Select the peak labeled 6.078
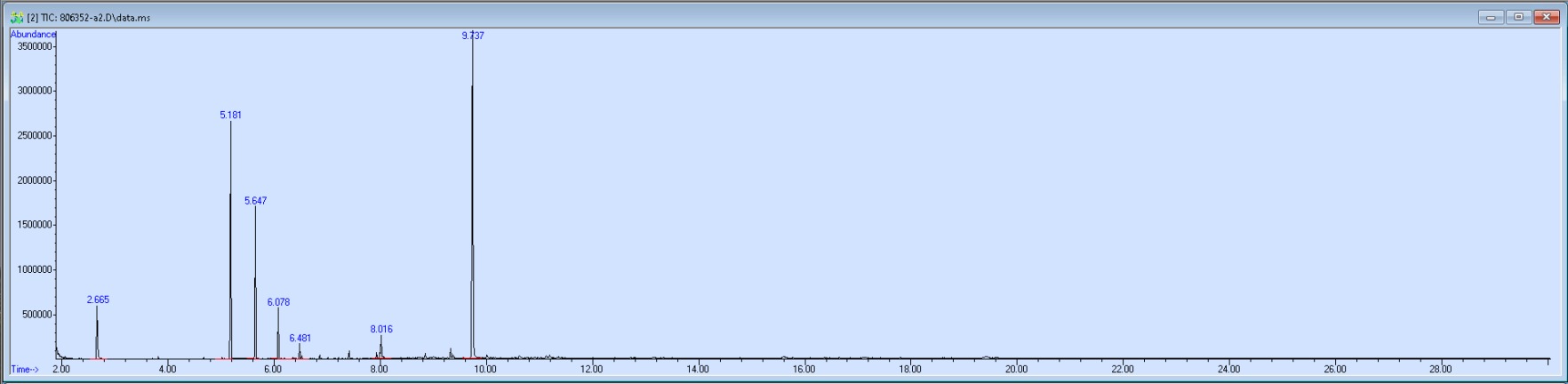This screenshot has height=384, width=1568. [x=278, y=302]
